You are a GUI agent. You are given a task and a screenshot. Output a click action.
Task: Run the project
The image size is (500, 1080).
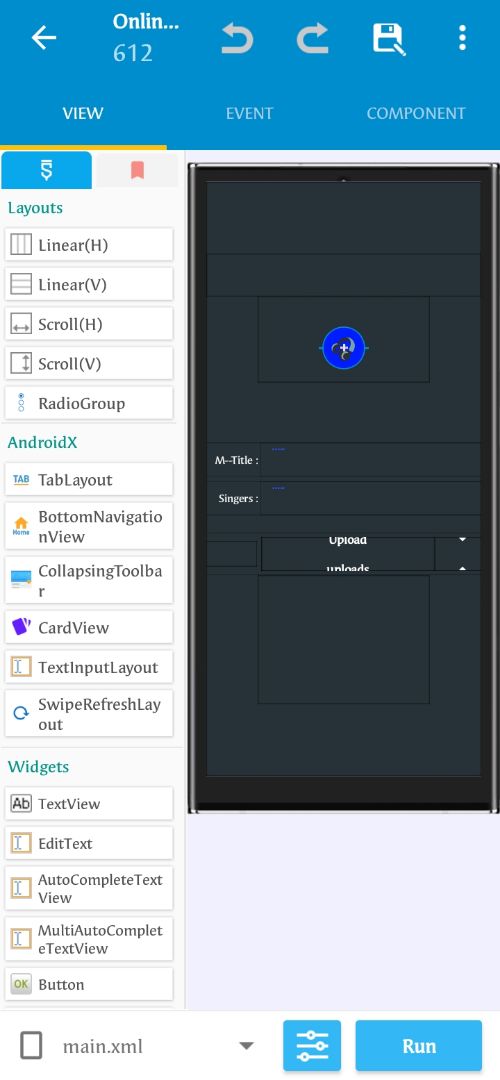[419, 1046]
